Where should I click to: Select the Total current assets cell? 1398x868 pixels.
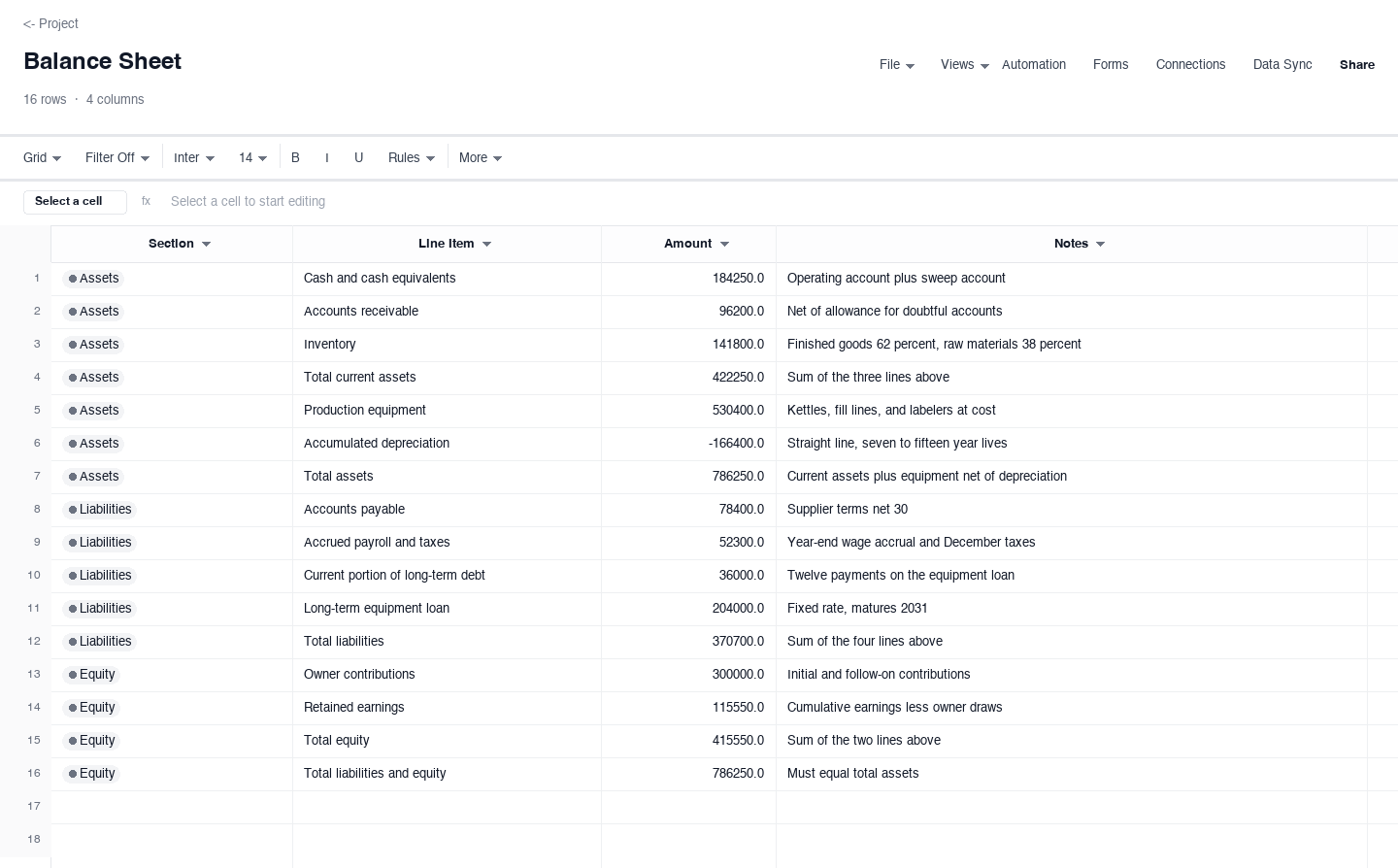[447, 378]
